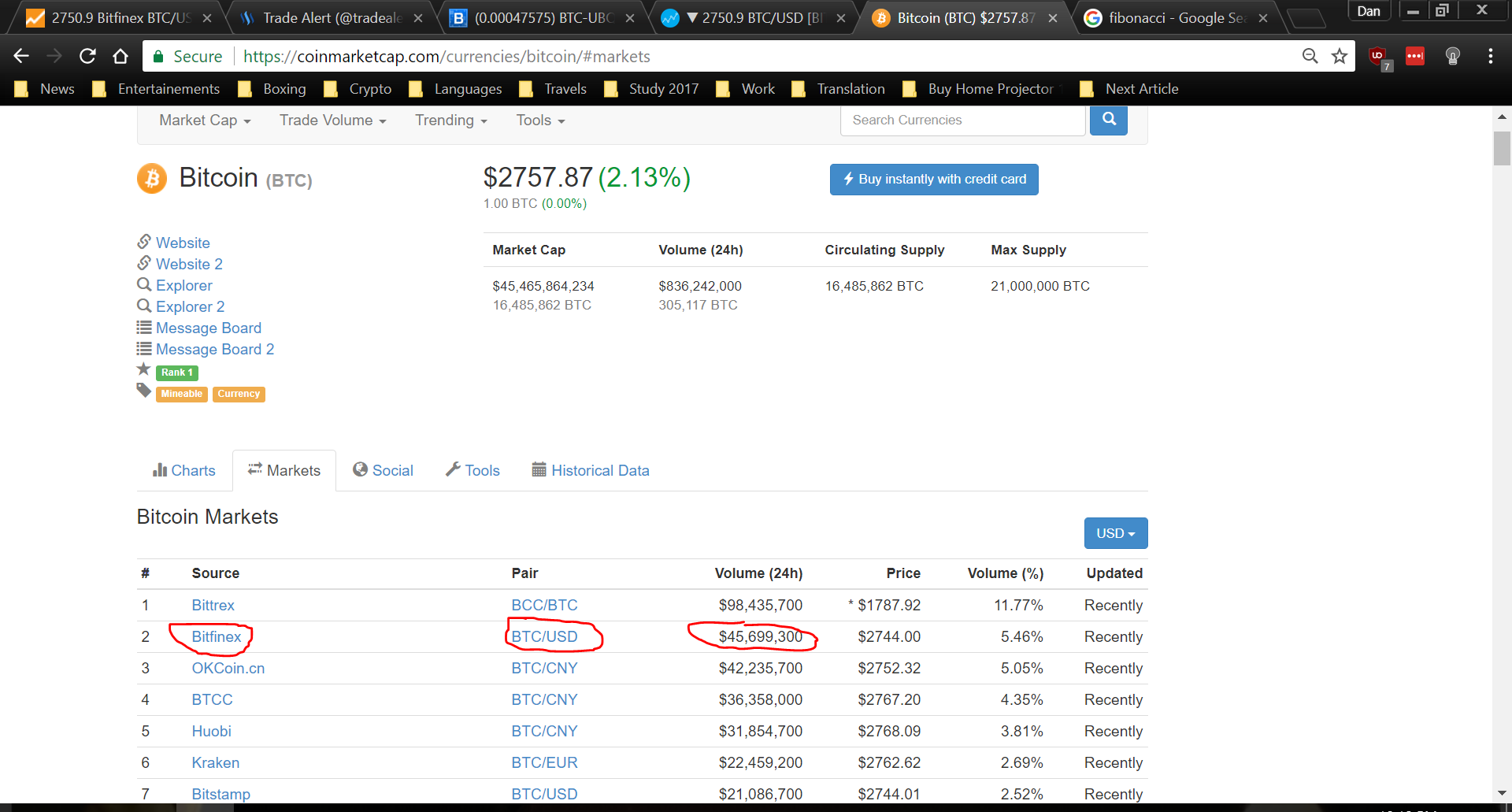Open the USD currency selector dropdown
The width and height of the screenshot is (1512, 812).
(x=1116, y=533)
